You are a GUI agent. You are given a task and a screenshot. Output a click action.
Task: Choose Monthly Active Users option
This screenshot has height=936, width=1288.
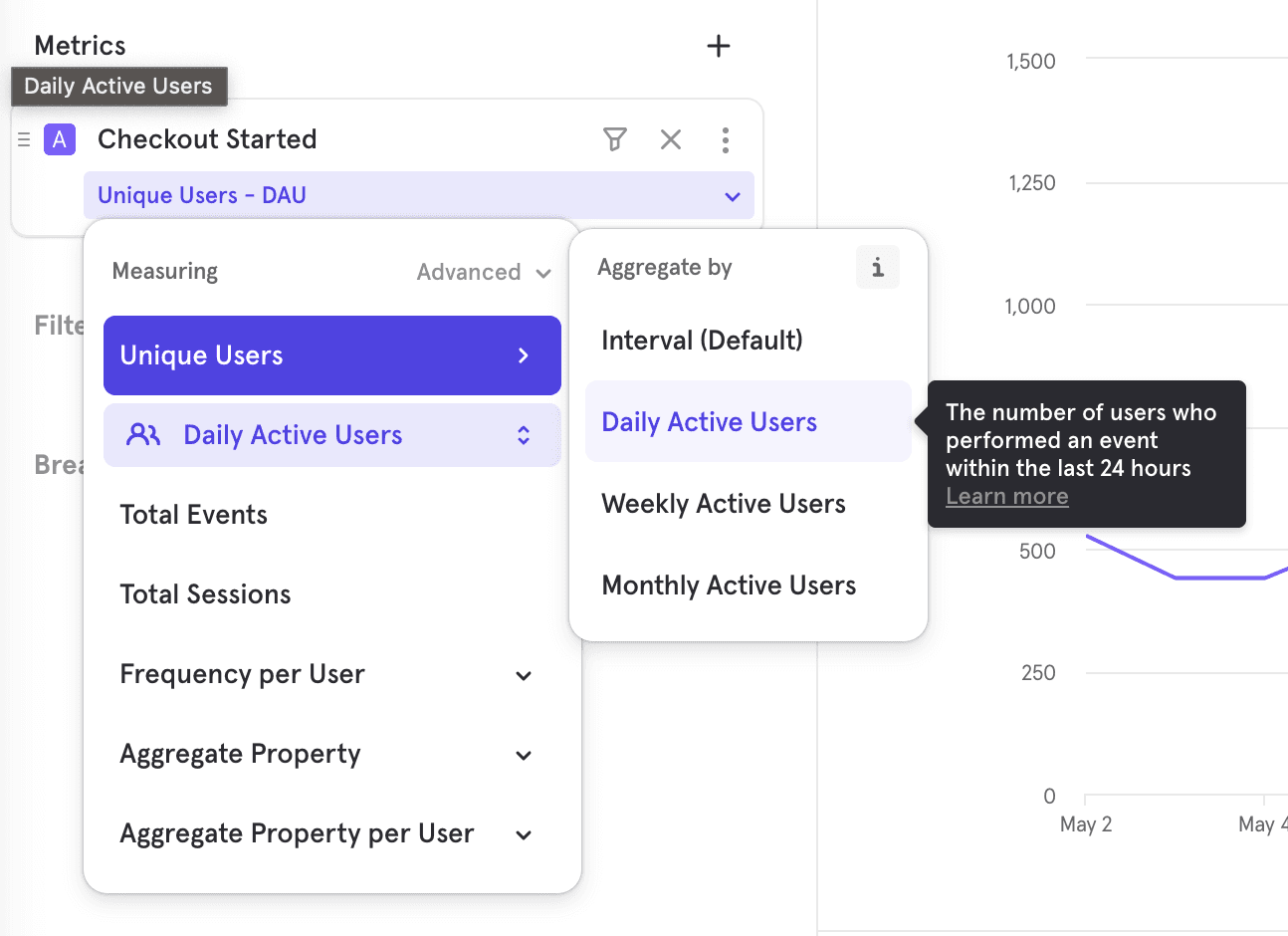[x=729, y=585]
